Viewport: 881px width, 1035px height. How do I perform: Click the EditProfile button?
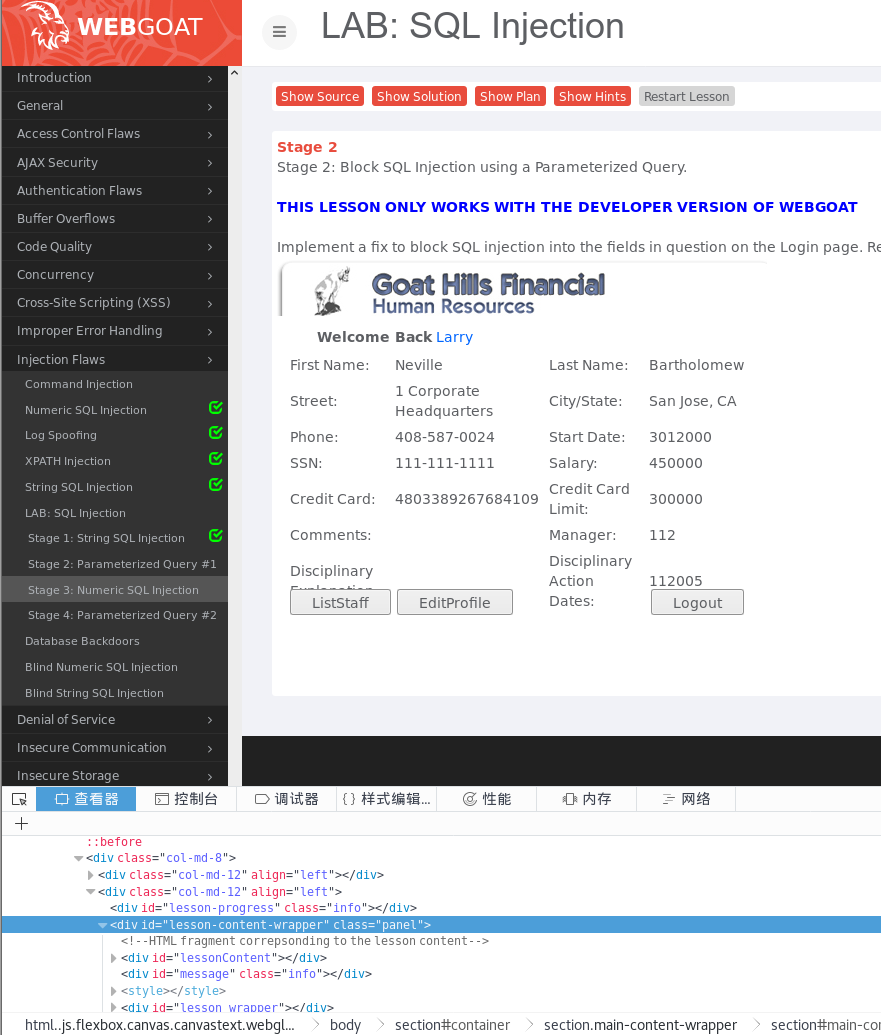click(x=455, y=603)
